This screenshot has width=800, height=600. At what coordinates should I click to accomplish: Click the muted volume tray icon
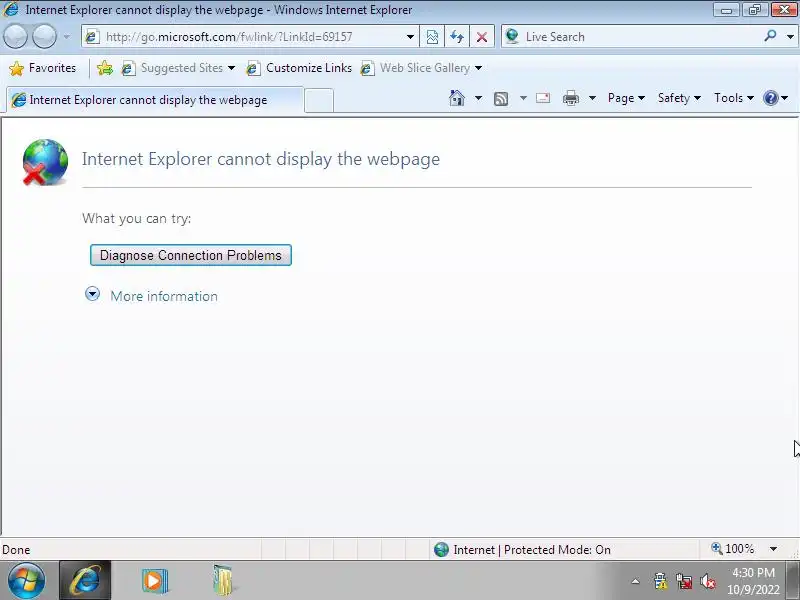(708, 581)
